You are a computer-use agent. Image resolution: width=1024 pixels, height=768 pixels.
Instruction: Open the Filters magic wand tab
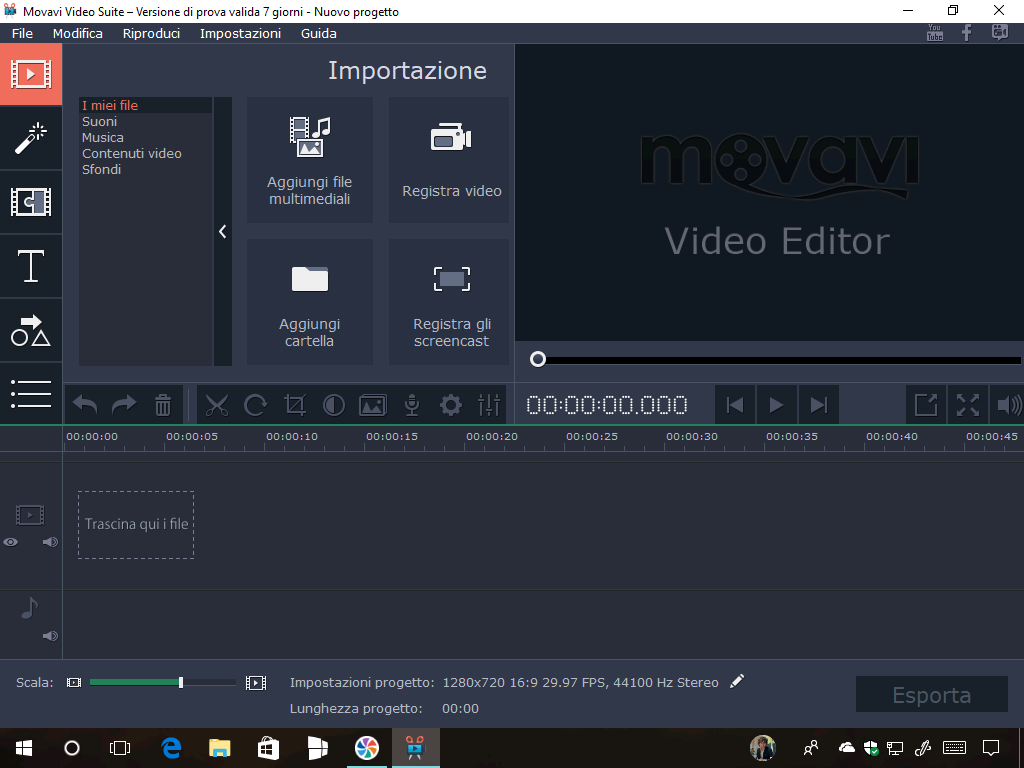click(31, 138)
